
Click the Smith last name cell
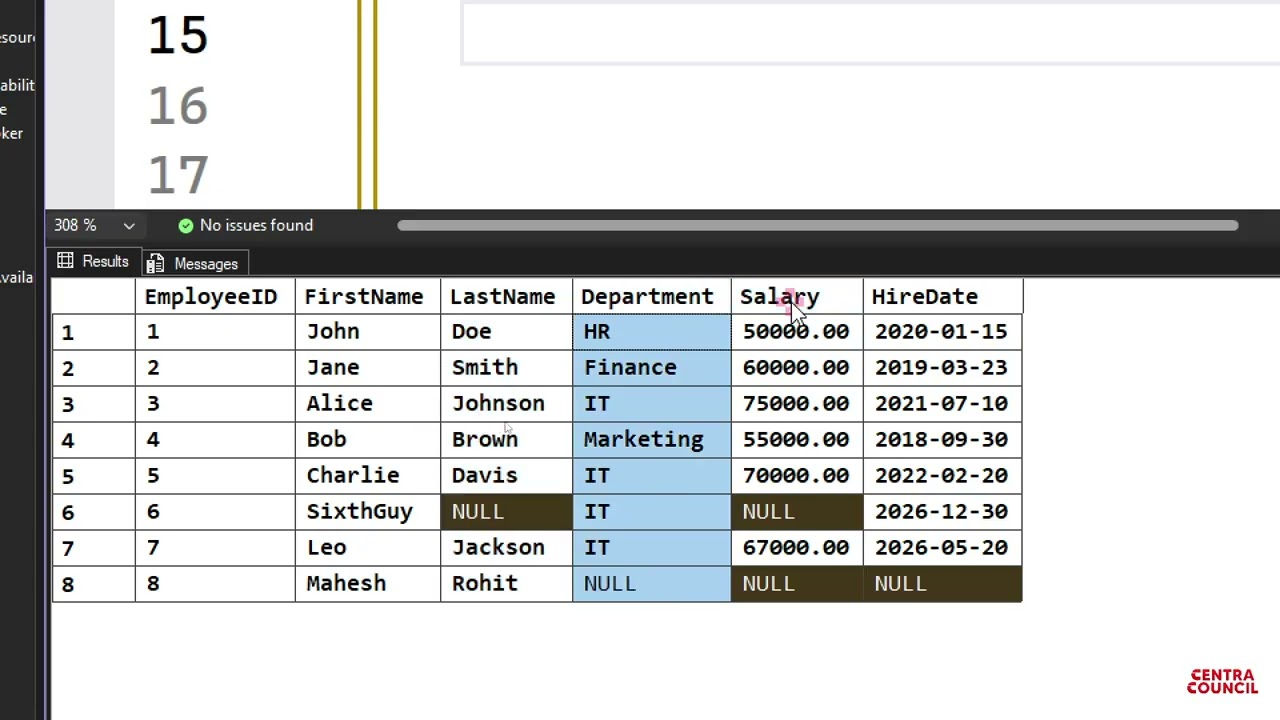point(506,368)
